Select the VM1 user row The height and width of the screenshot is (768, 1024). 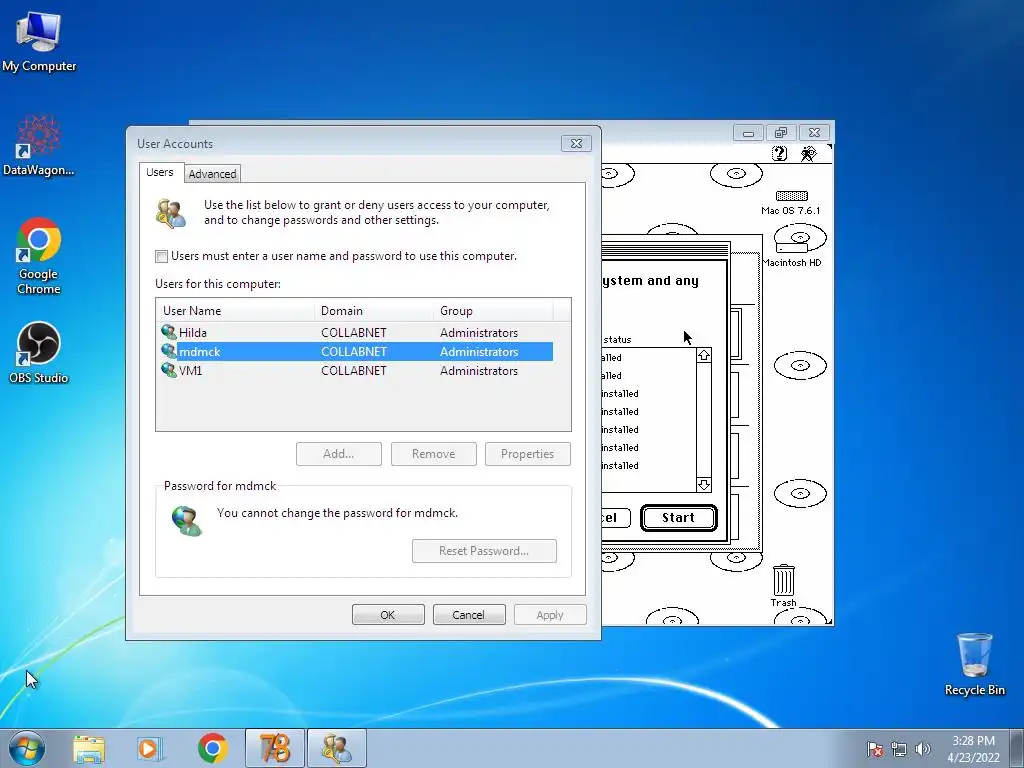[355, 370]
